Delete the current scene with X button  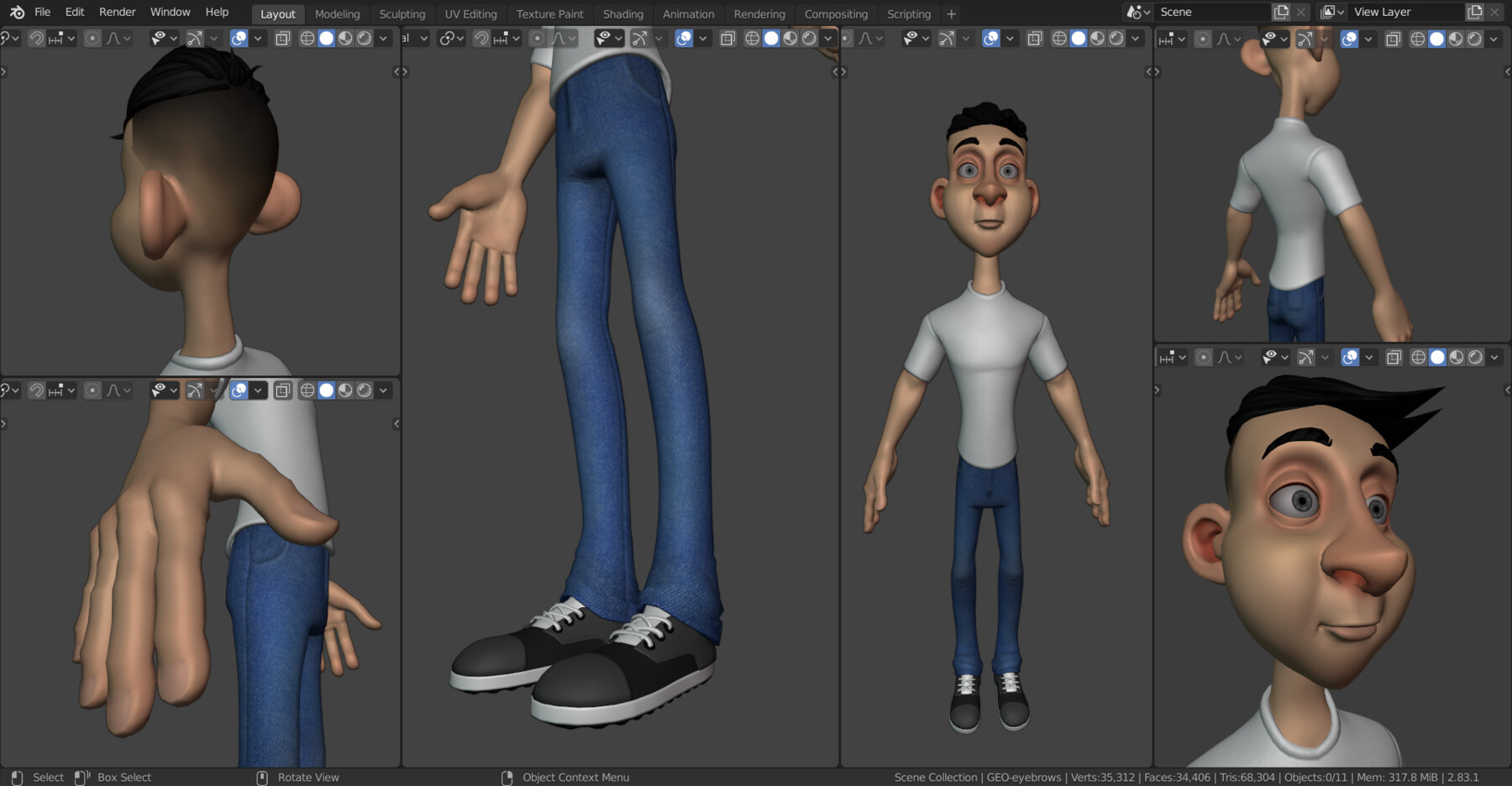(1301, 13)
